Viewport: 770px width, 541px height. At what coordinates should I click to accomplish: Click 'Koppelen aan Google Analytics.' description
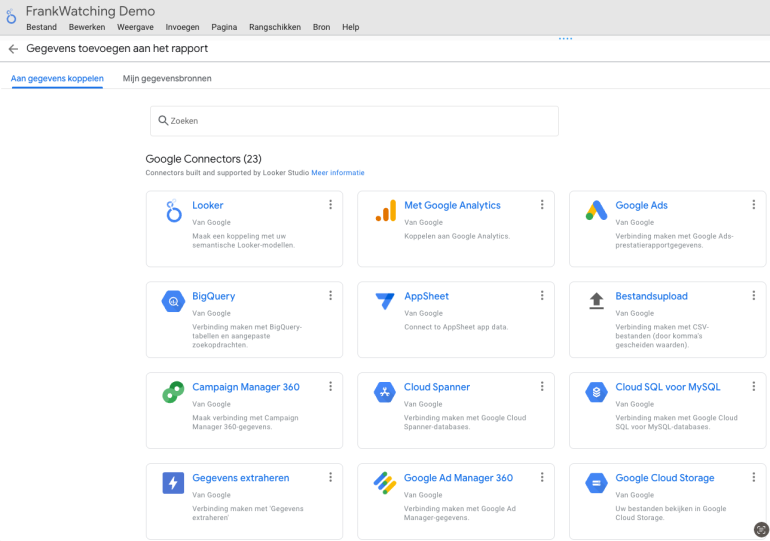tap(457, 236)
